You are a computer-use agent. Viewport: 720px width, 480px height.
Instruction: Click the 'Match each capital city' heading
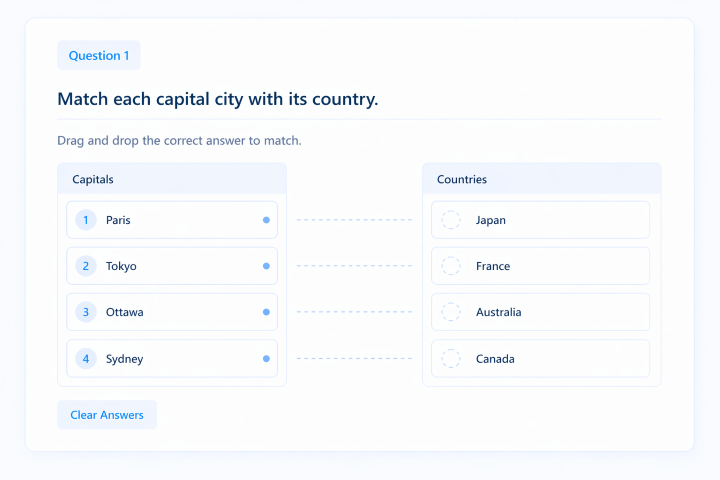click(218, 99)
